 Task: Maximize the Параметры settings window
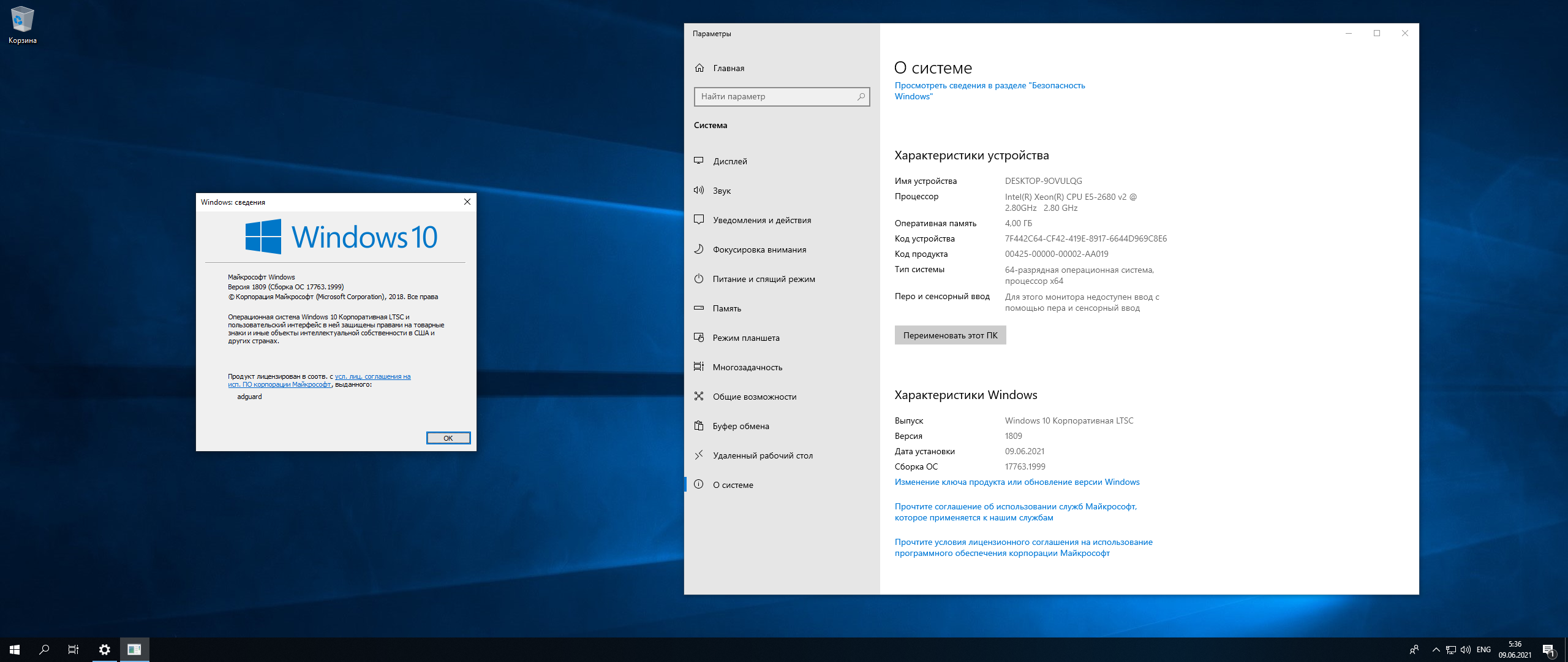(x=1377, y=33)
